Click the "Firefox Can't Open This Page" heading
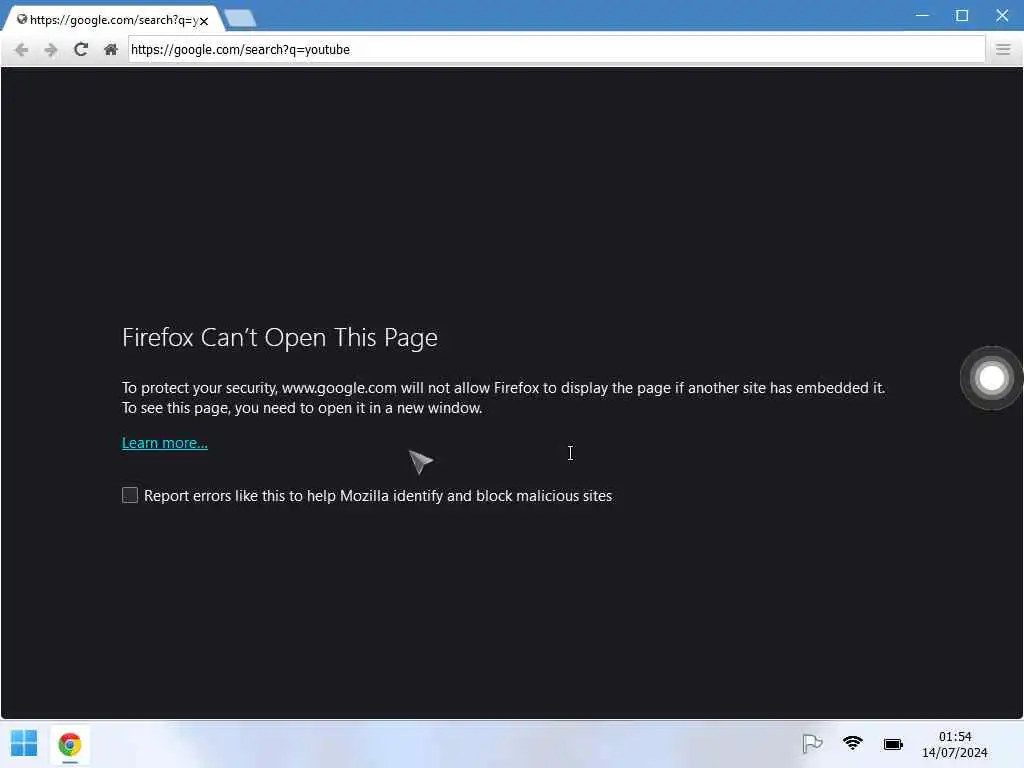Screen dimensions: 1024x768 pyautogui.click(x=280, y=338)
